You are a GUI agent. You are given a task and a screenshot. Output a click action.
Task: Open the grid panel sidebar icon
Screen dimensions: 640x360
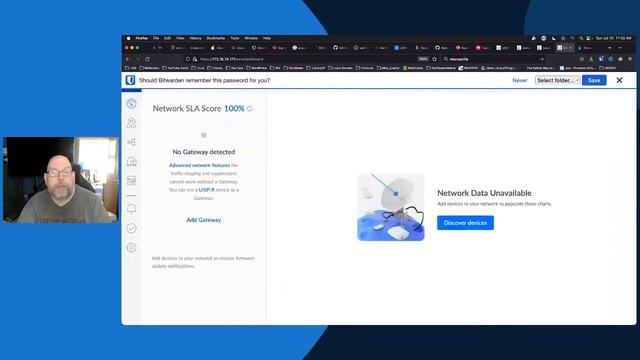click(131, 180)
